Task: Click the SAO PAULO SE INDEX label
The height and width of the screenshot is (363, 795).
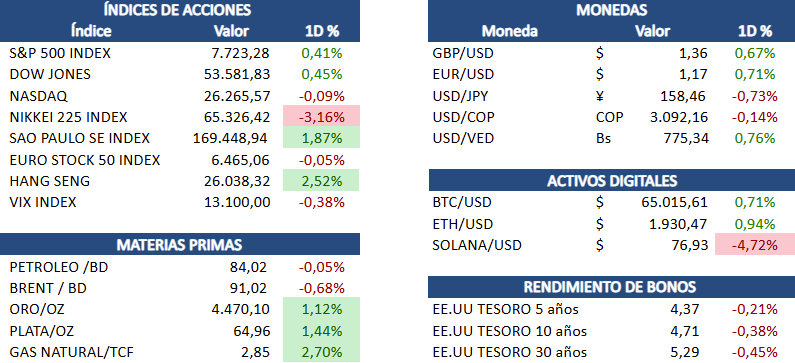Action: [80, 138]
